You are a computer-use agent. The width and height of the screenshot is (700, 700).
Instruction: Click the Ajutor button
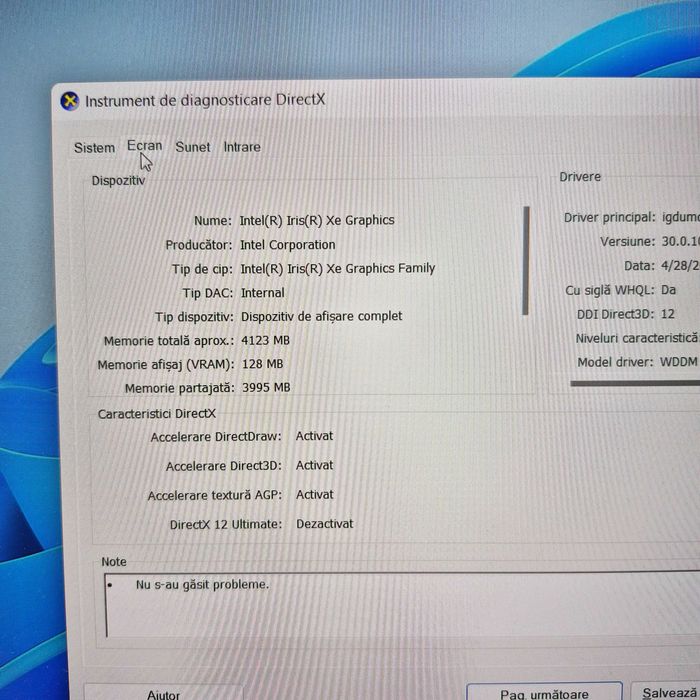point(163,693)
